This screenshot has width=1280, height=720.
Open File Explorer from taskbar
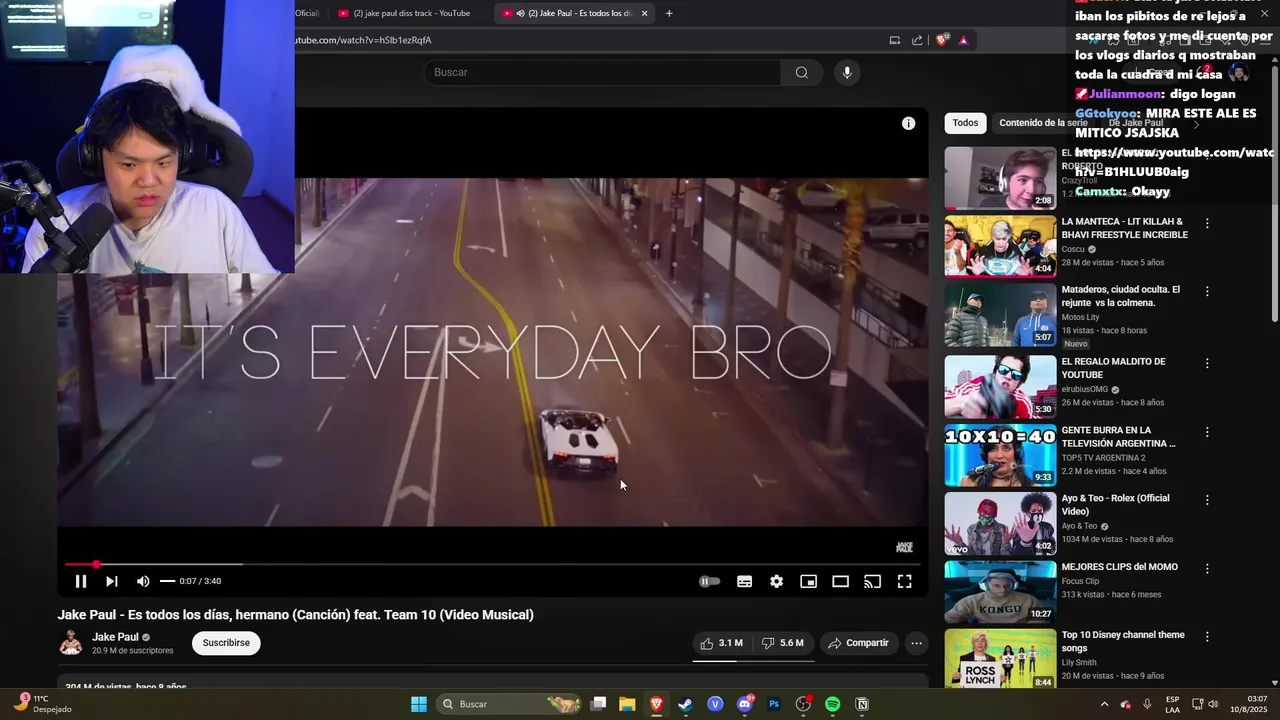[627, 704]
